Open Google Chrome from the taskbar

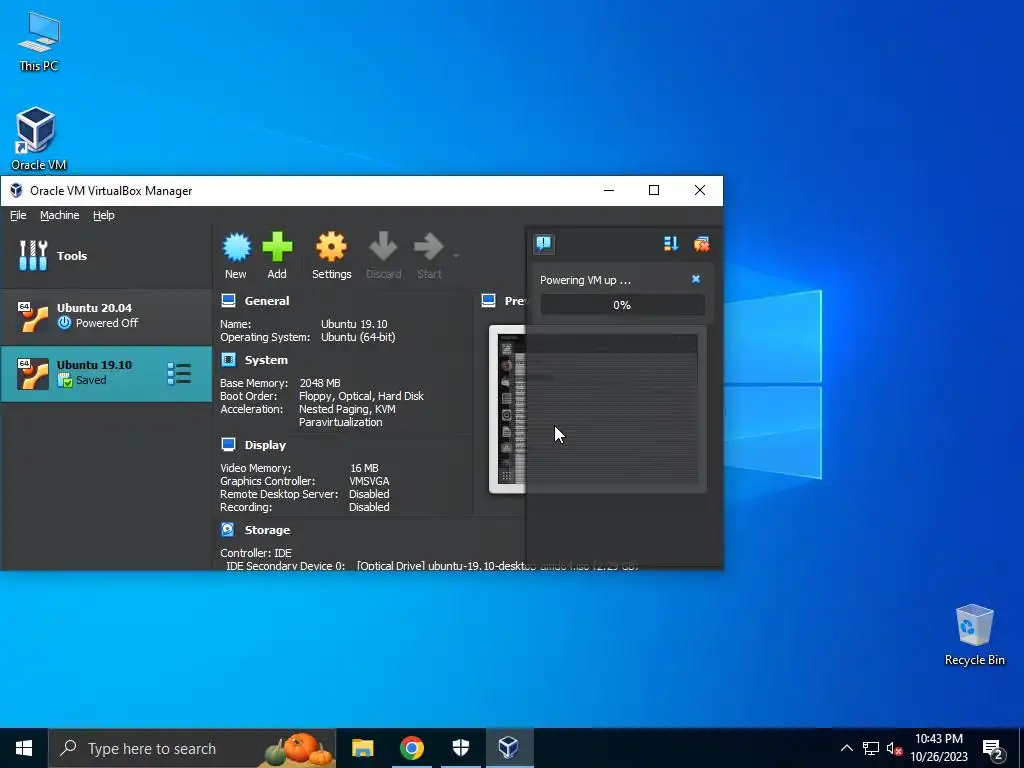[411, 748]
